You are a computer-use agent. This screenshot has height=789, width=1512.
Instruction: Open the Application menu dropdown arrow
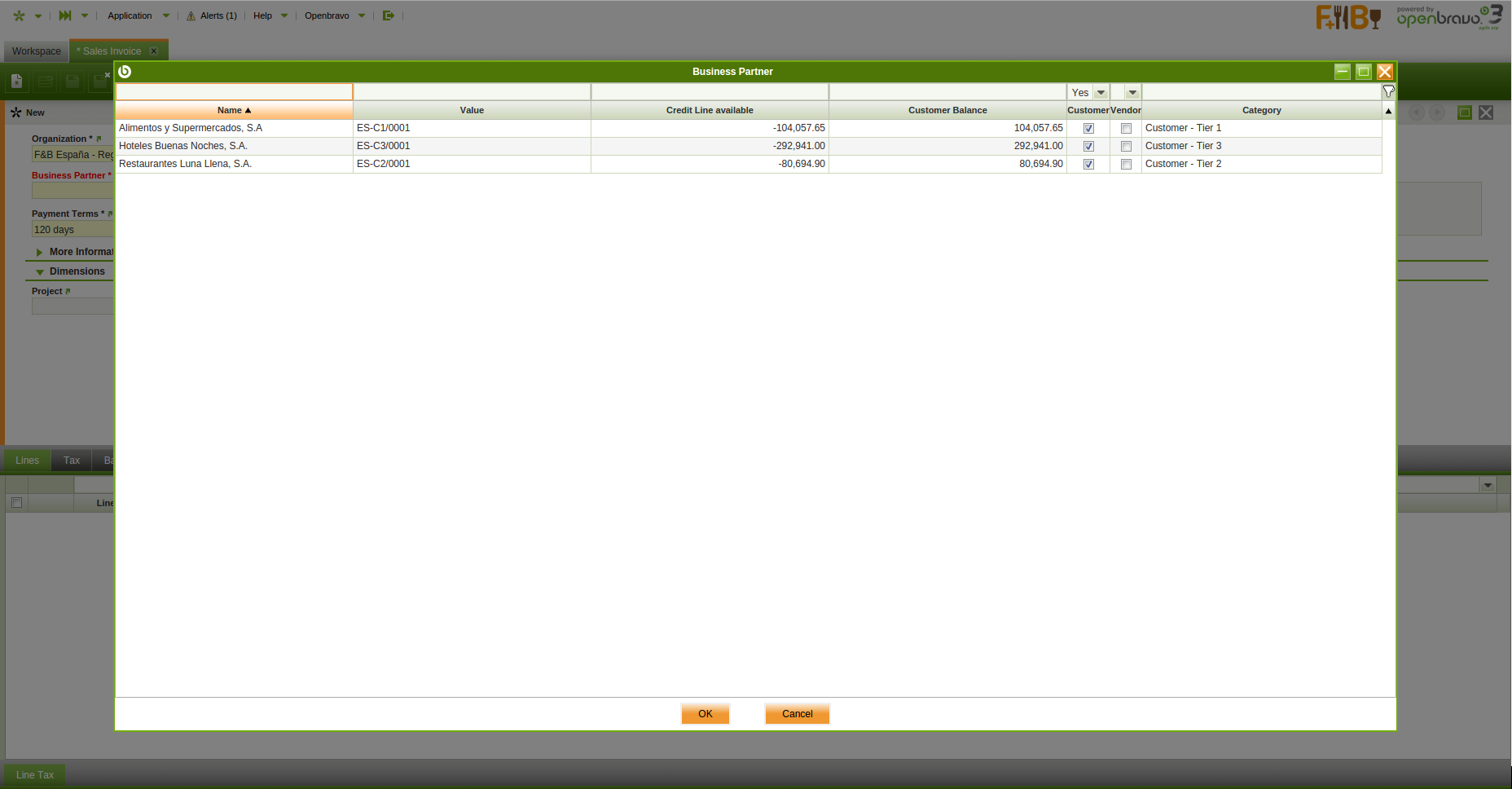click(166, 15)
